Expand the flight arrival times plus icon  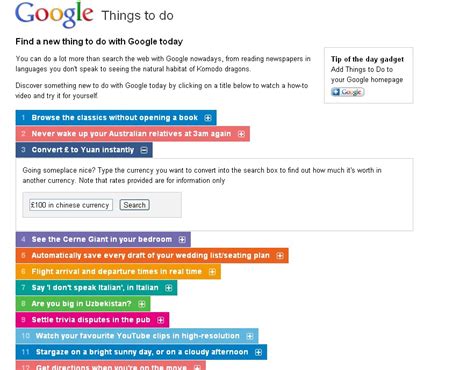(x=212, y=272)
